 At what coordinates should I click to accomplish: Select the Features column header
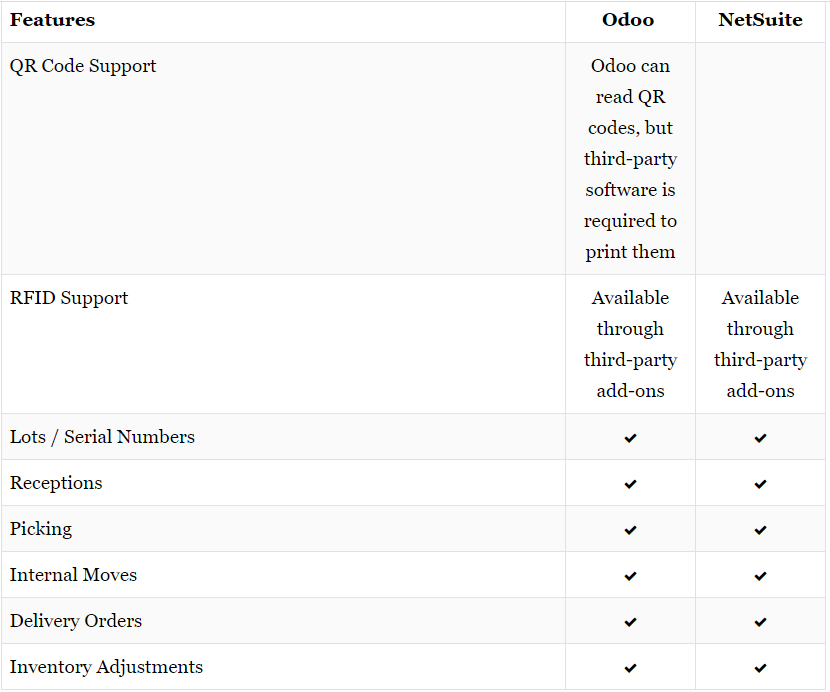pos(52,20)
